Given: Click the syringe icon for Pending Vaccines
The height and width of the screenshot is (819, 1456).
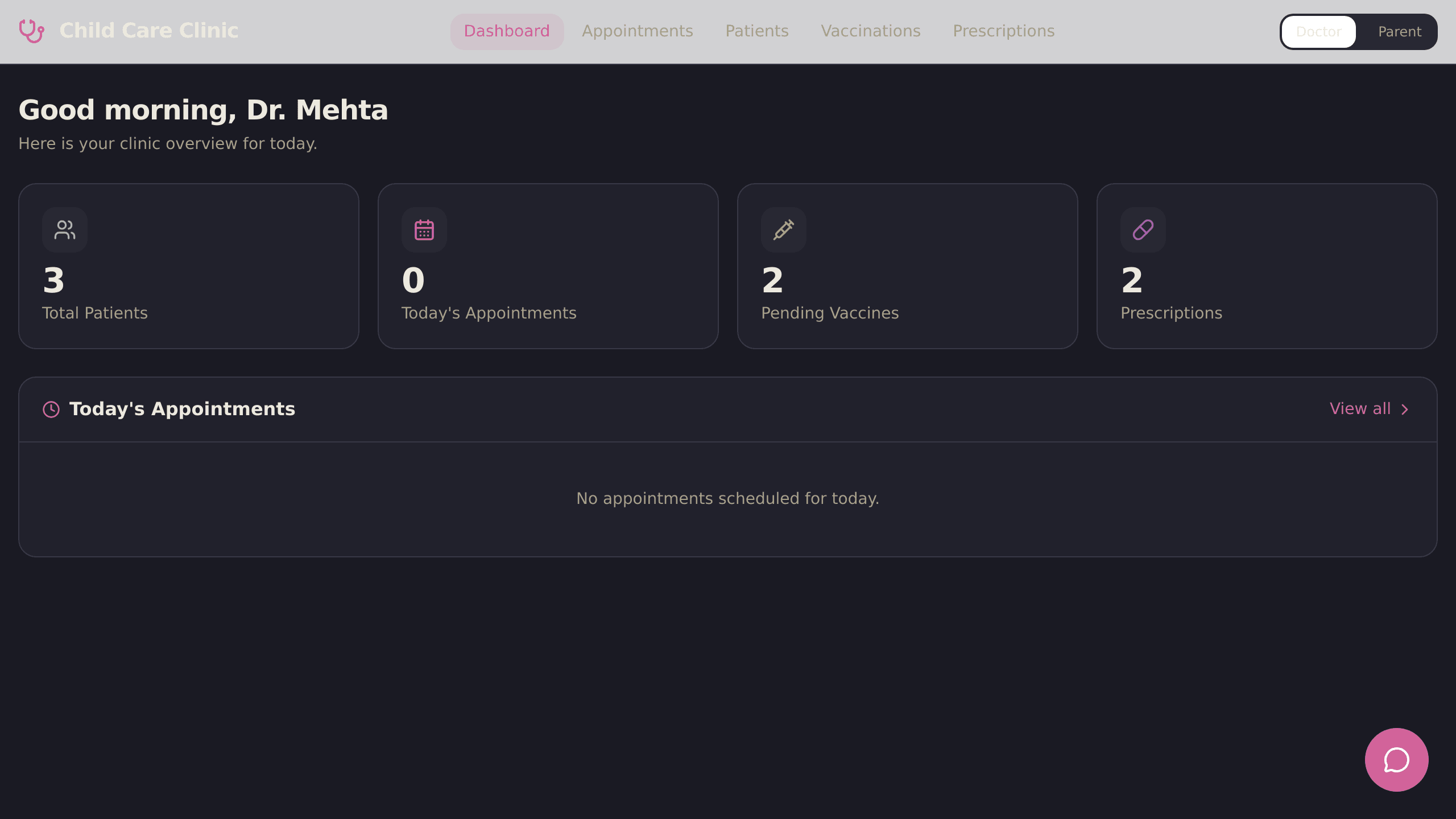Looking at the screenshot, I should click(x=784, y=230).
